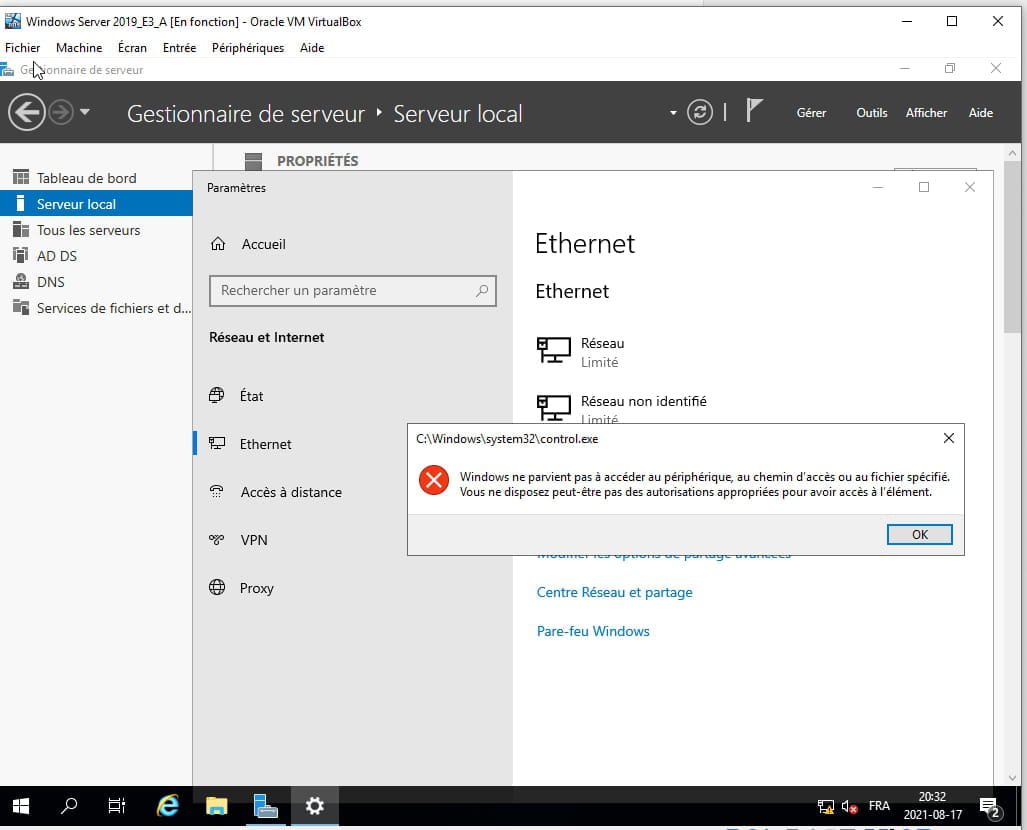Click the Accès à distance dial-up icon
Viewport: 1027px width, 830px height.
(216, 491)
